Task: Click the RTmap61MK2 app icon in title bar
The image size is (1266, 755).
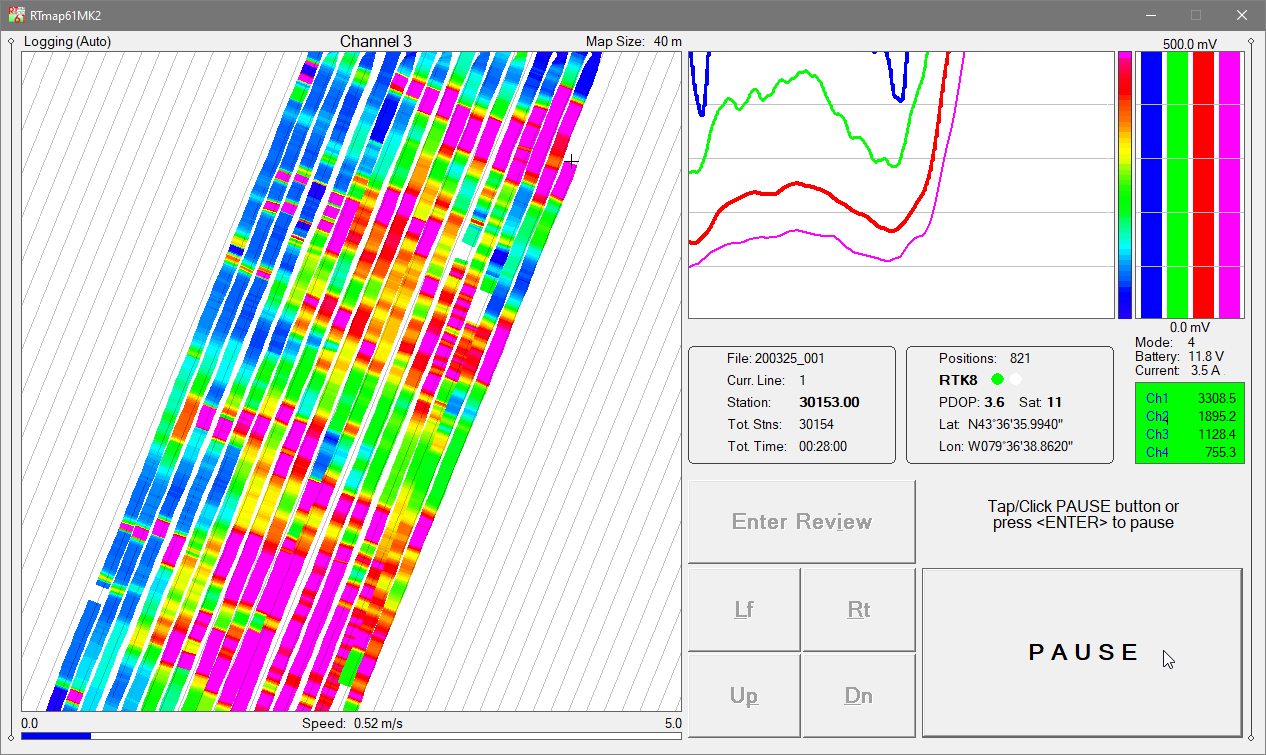Action: click(x=17, y=15)
